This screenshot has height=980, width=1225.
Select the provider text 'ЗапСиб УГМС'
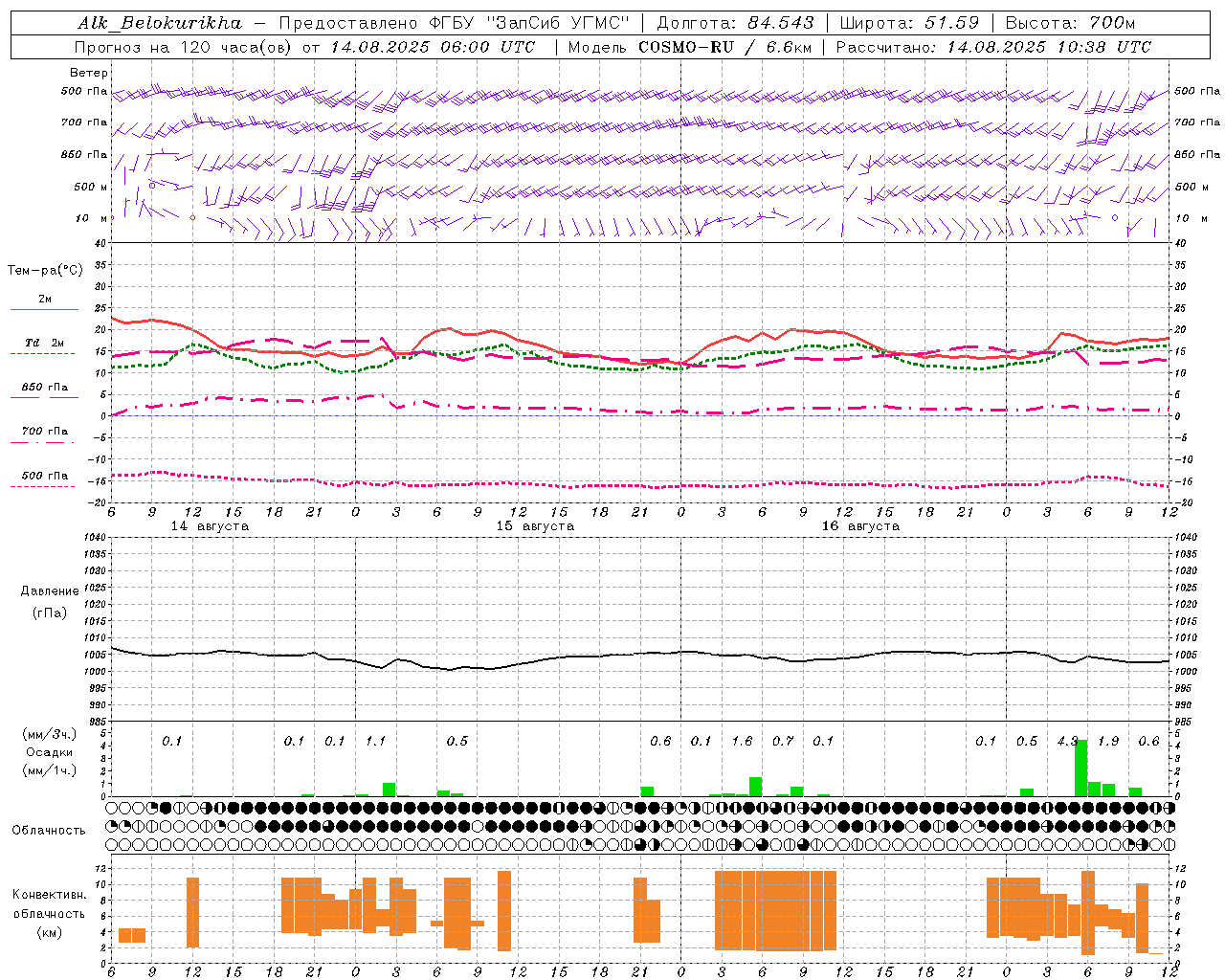[x=557, y=23]
